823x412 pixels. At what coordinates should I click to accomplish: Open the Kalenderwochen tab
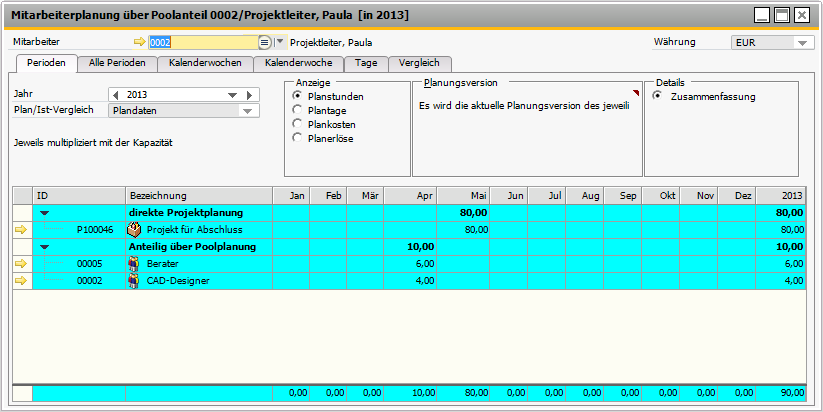(205, 63)
